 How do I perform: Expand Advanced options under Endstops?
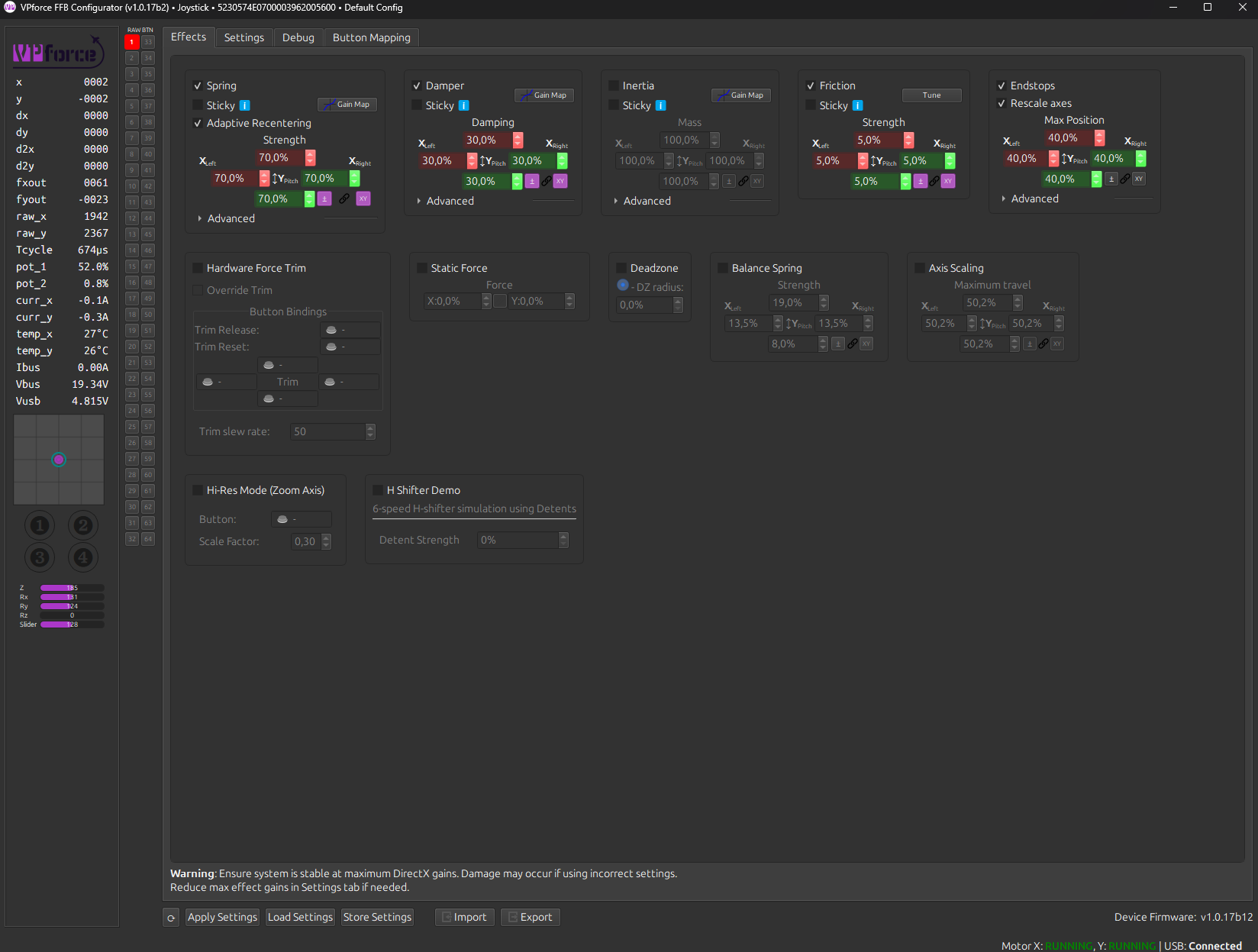click(1030, 198)
